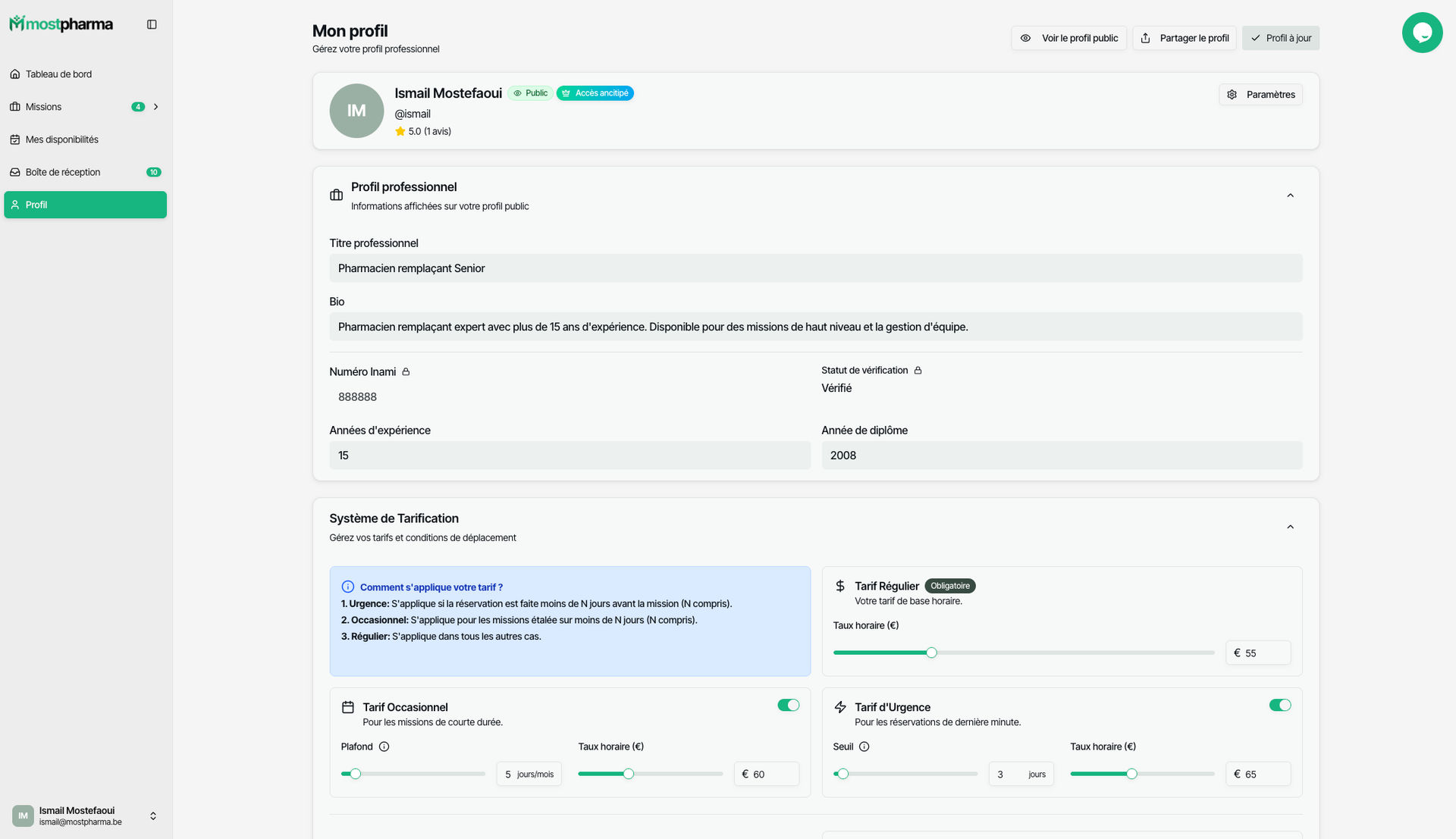Disable the Tarif Occasionnel toggle

pyautogui.click(x=788, y=706)
